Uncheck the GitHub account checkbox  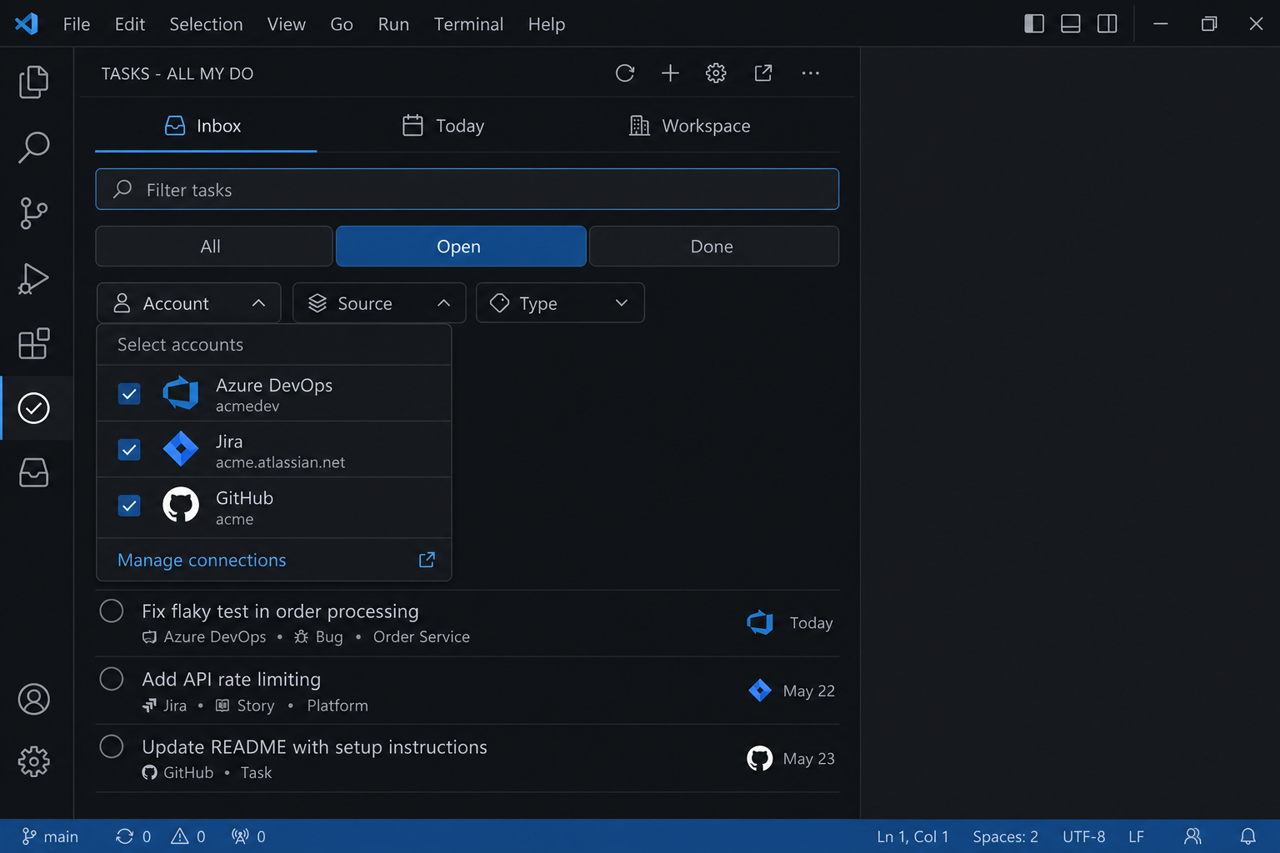[129, 506]
